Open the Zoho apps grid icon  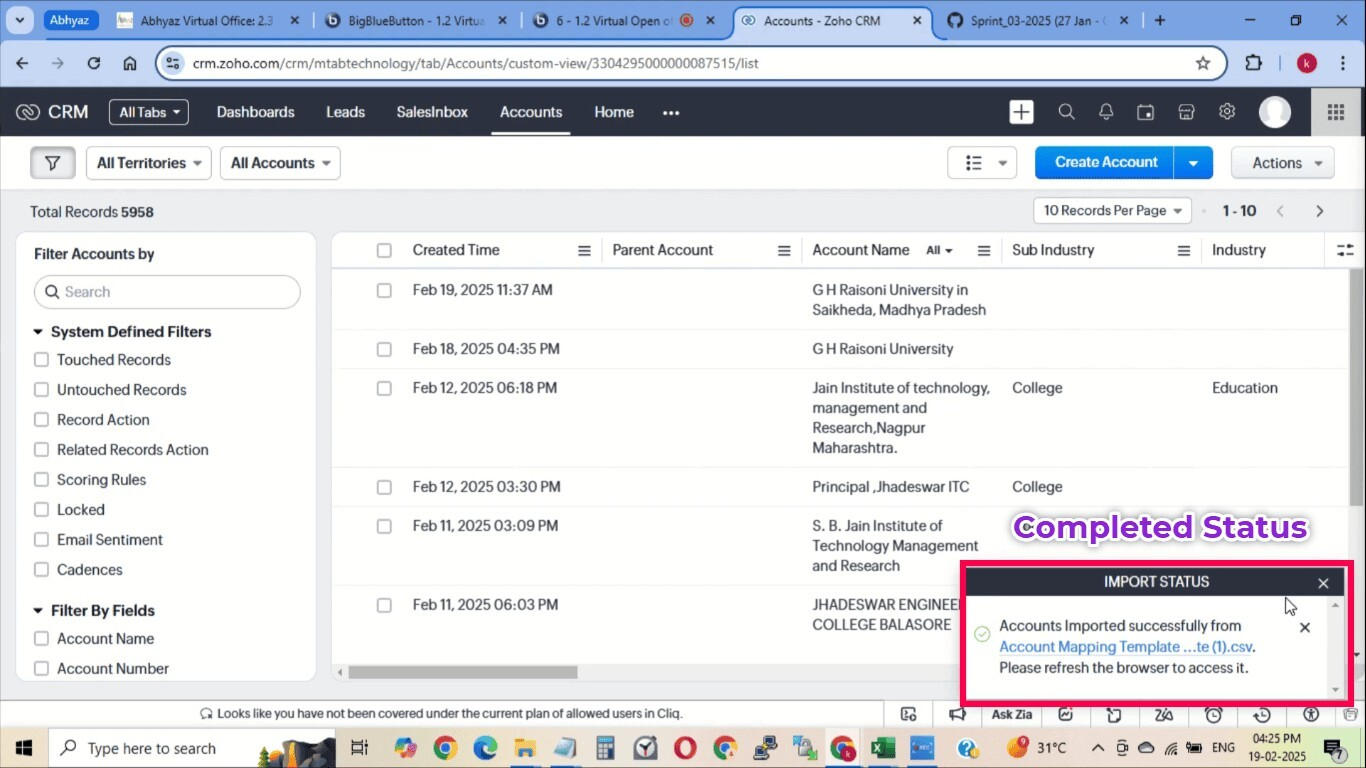pos(1335,112)
